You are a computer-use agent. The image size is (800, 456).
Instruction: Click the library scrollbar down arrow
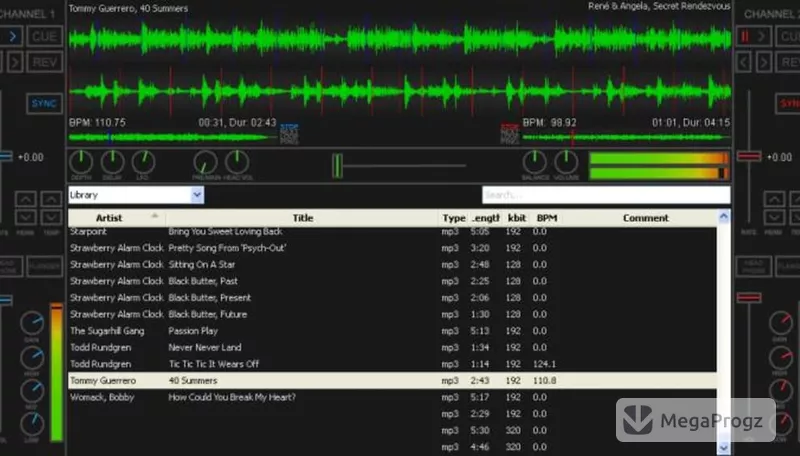pyautogui.click(x=723, y=448)
